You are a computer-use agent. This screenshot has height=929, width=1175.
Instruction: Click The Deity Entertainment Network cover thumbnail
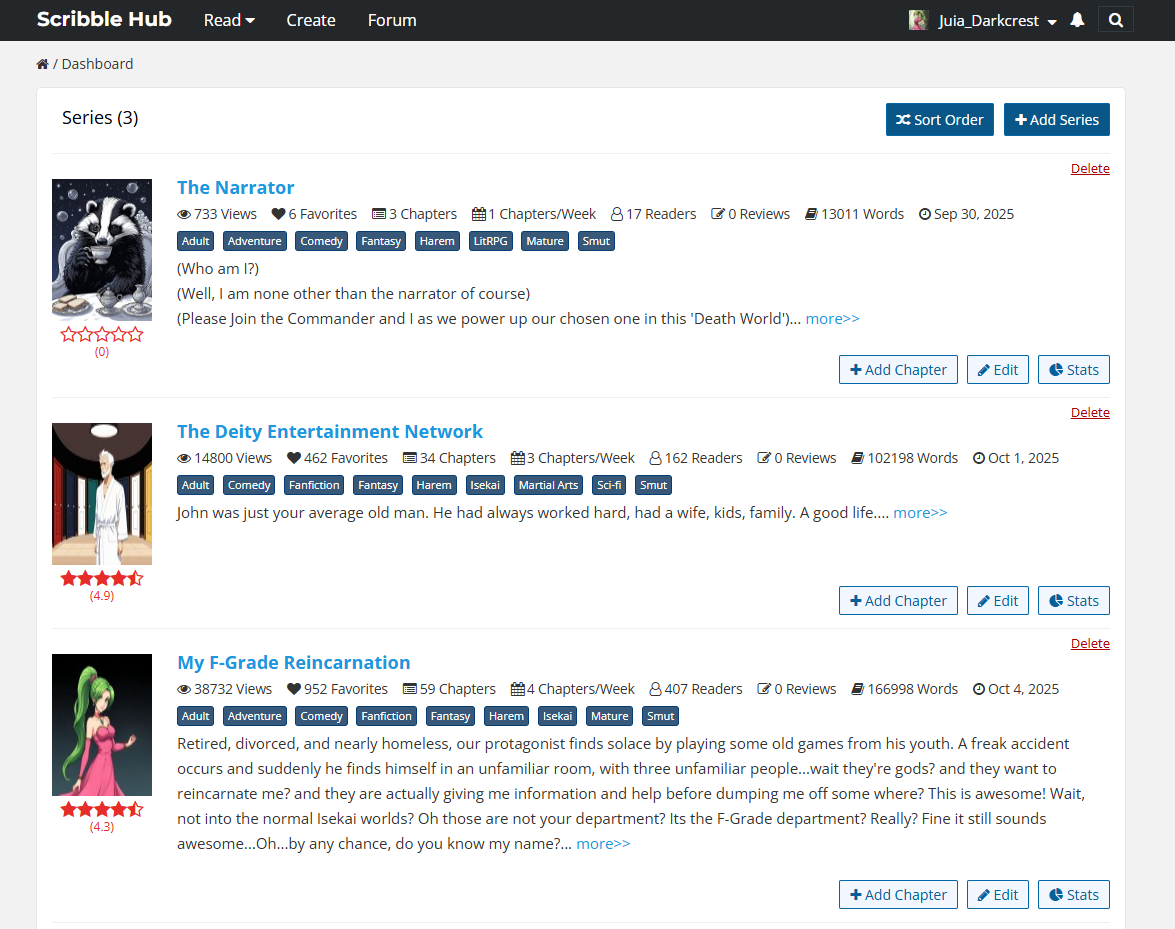point(102,494)
